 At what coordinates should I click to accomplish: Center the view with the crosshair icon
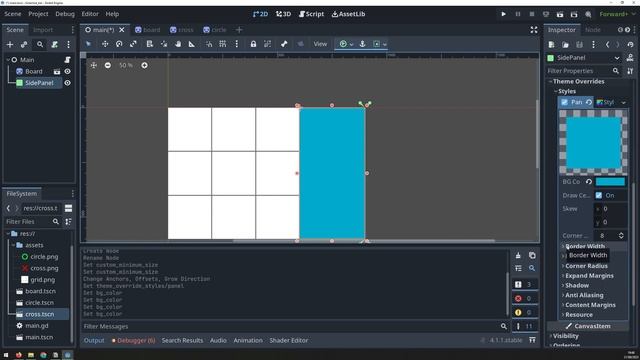tap(94, 65)
